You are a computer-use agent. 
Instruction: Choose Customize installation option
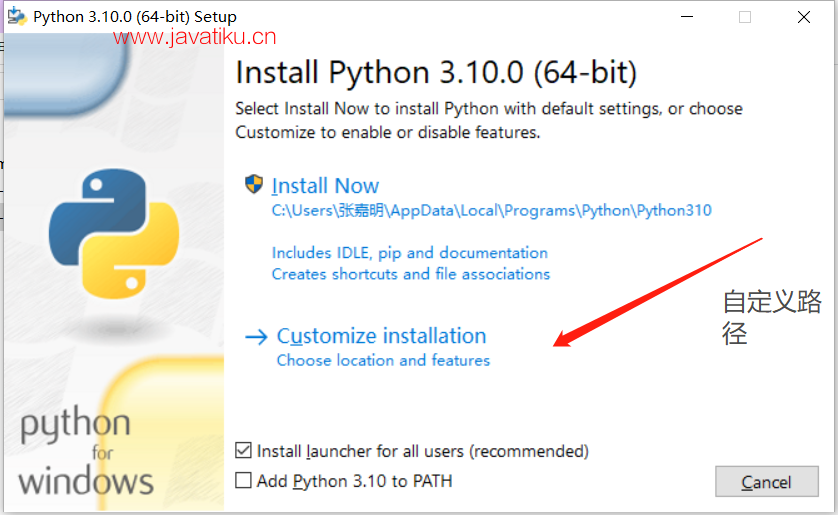(x=381, y=336)
